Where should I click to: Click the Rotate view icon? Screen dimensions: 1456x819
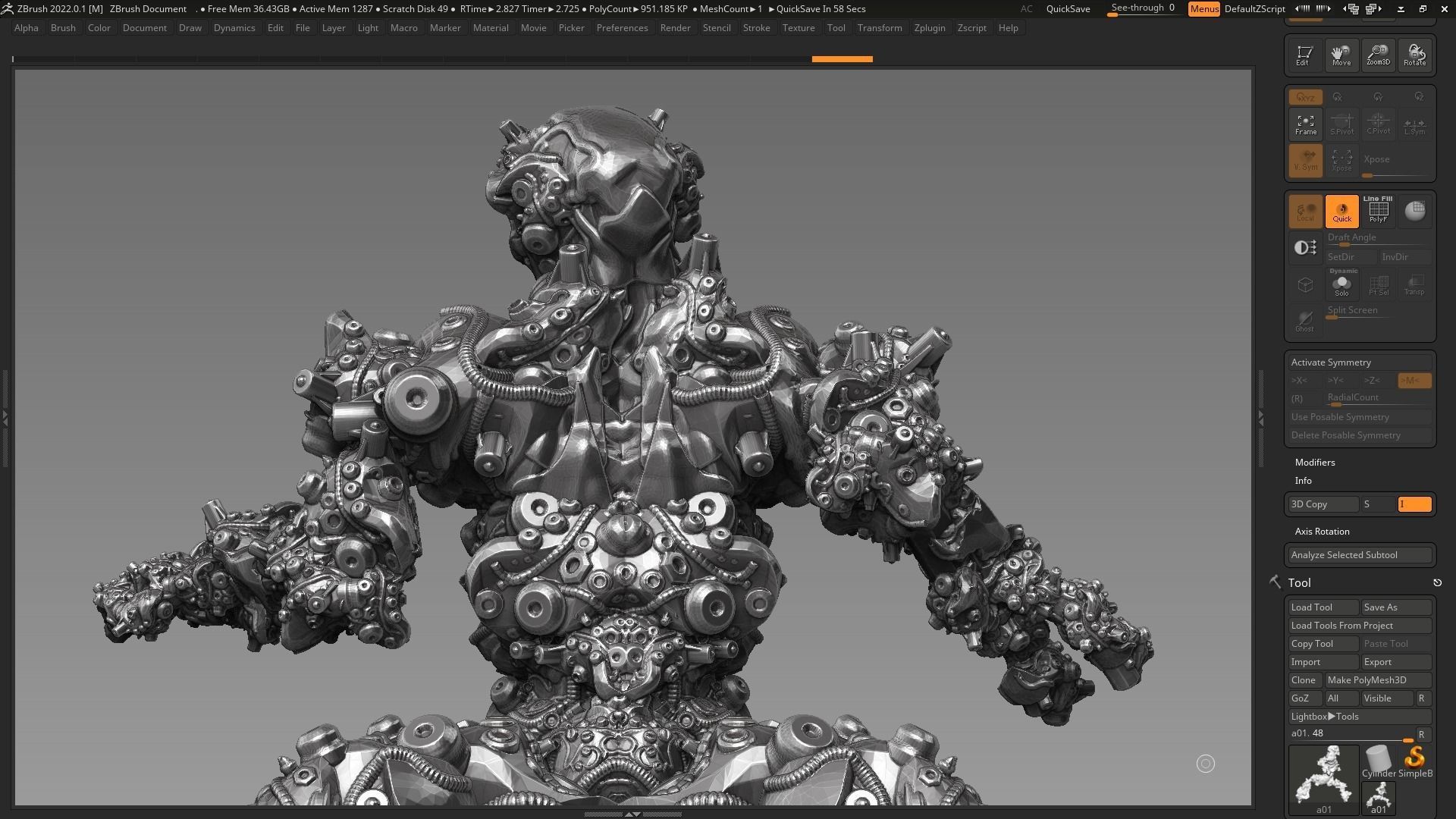pos(1414,55)
